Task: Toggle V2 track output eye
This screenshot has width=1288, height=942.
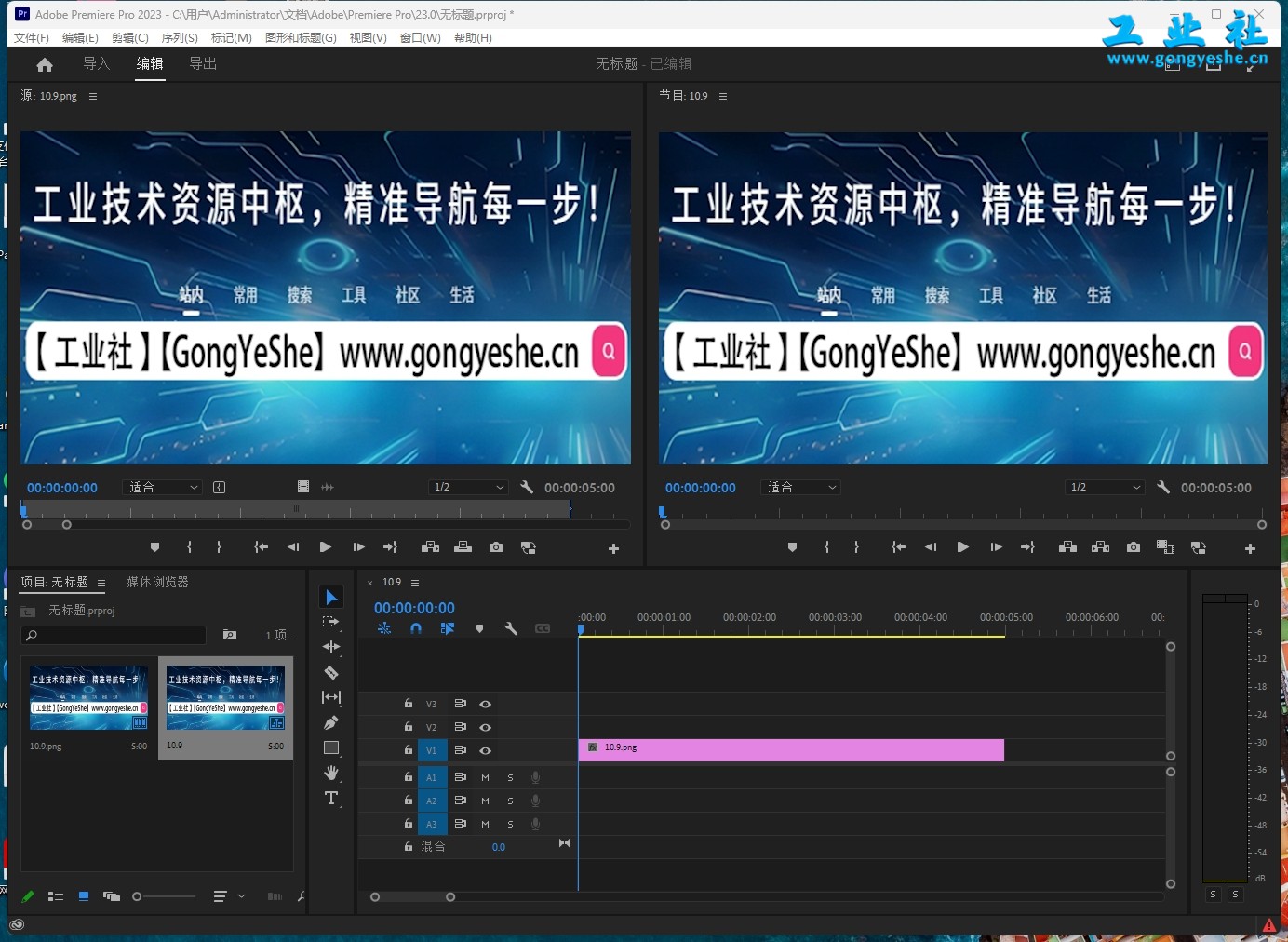Action: point(485,727)
